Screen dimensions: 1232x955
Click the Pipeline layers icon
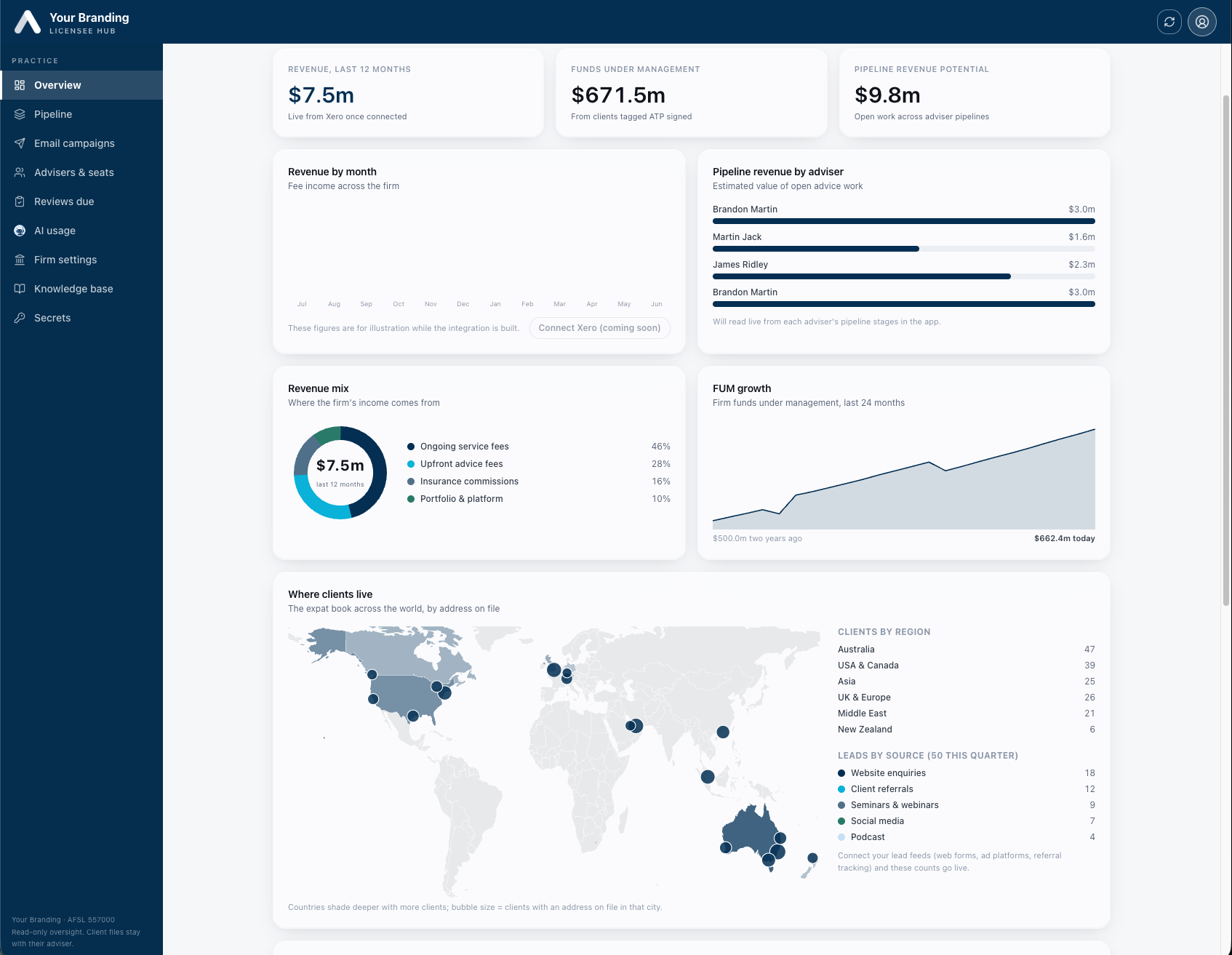tap(20, 114)
